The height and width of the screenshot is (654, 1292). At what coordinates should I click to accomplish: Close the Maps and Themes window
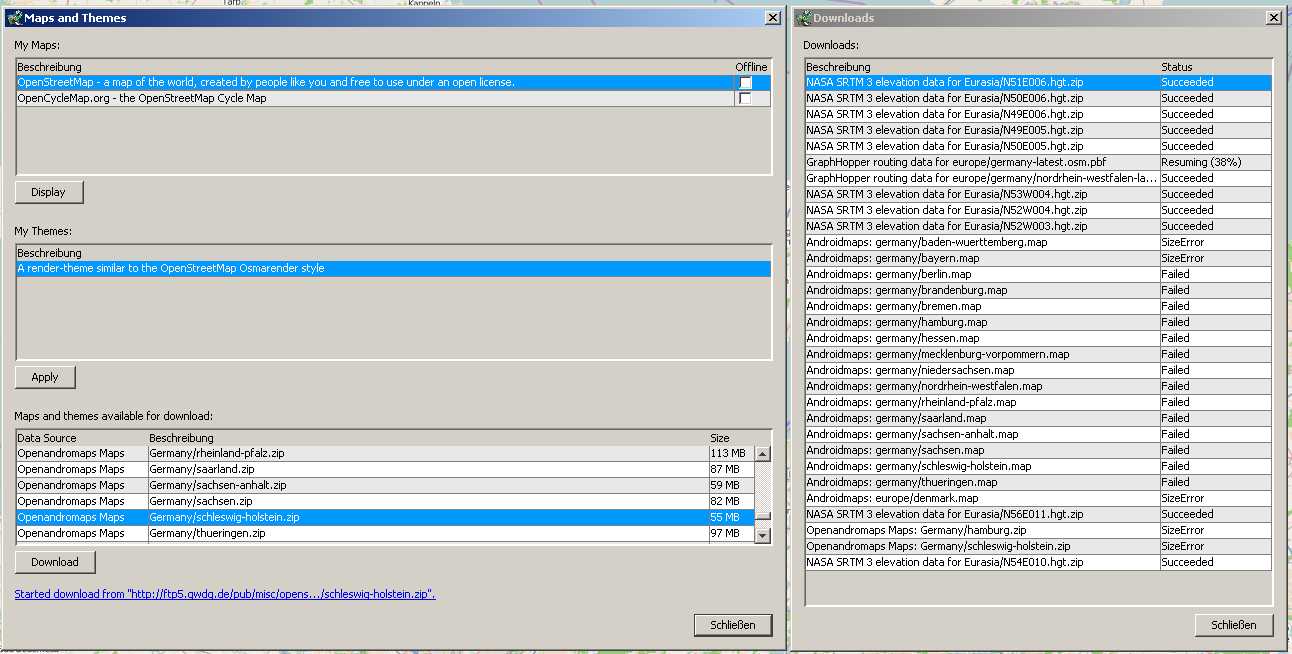[772, 18]
